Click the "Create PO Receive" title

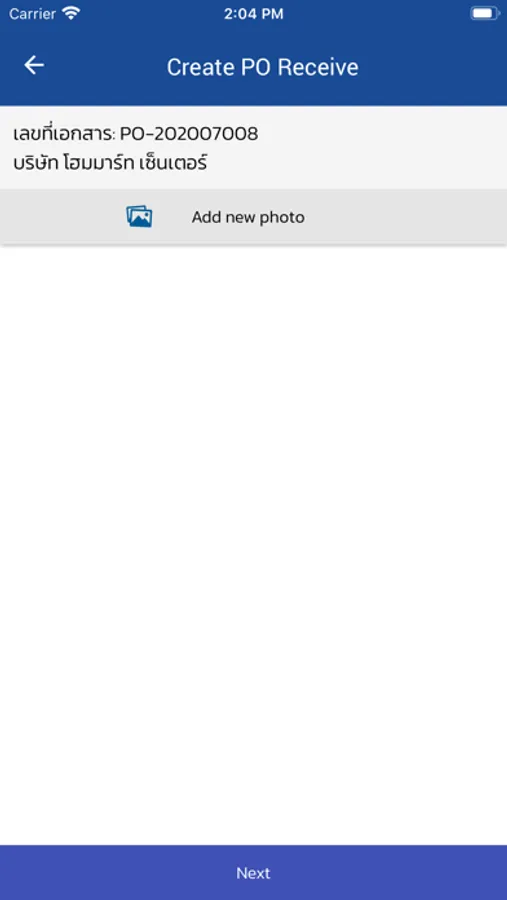pos(263,67)
